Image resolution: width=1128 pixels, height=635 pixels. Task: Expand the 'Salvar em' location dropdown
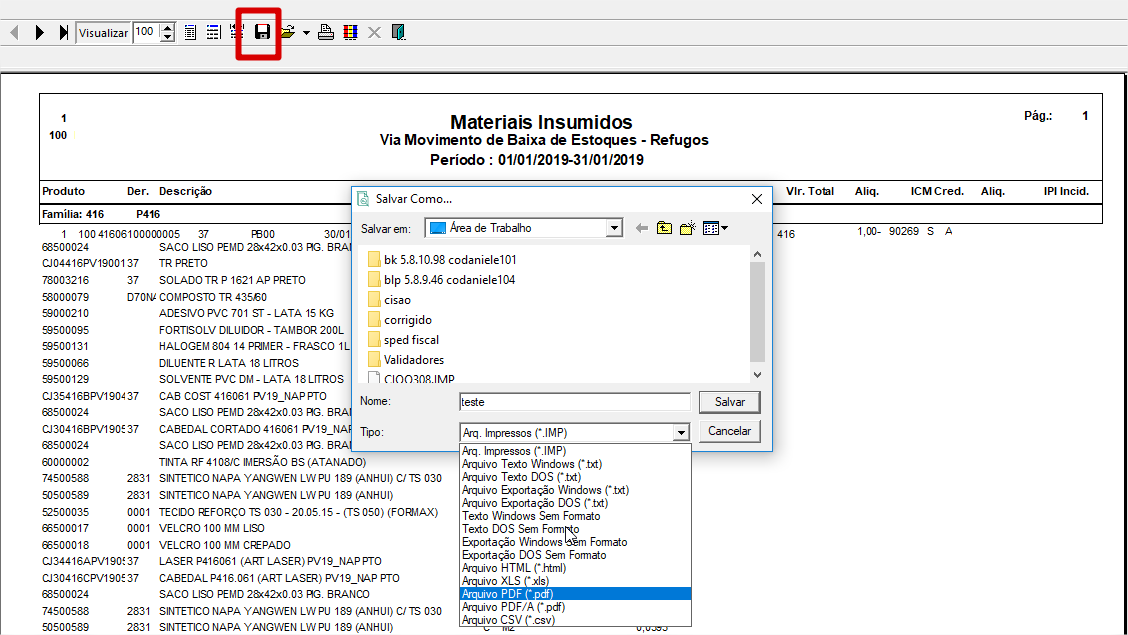614,228
